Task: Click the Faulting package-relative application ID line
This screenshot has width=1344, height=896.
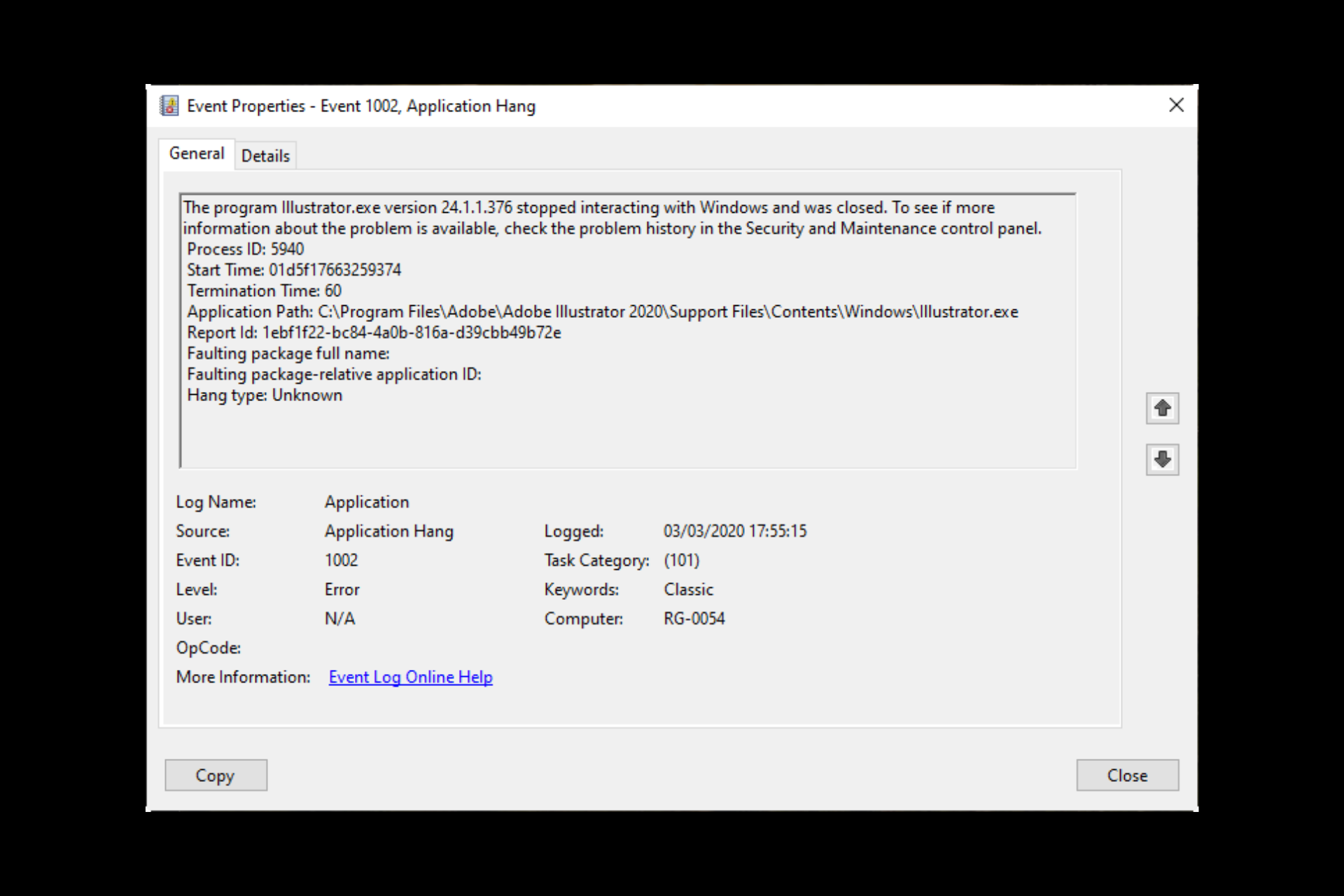Action: 334,374
